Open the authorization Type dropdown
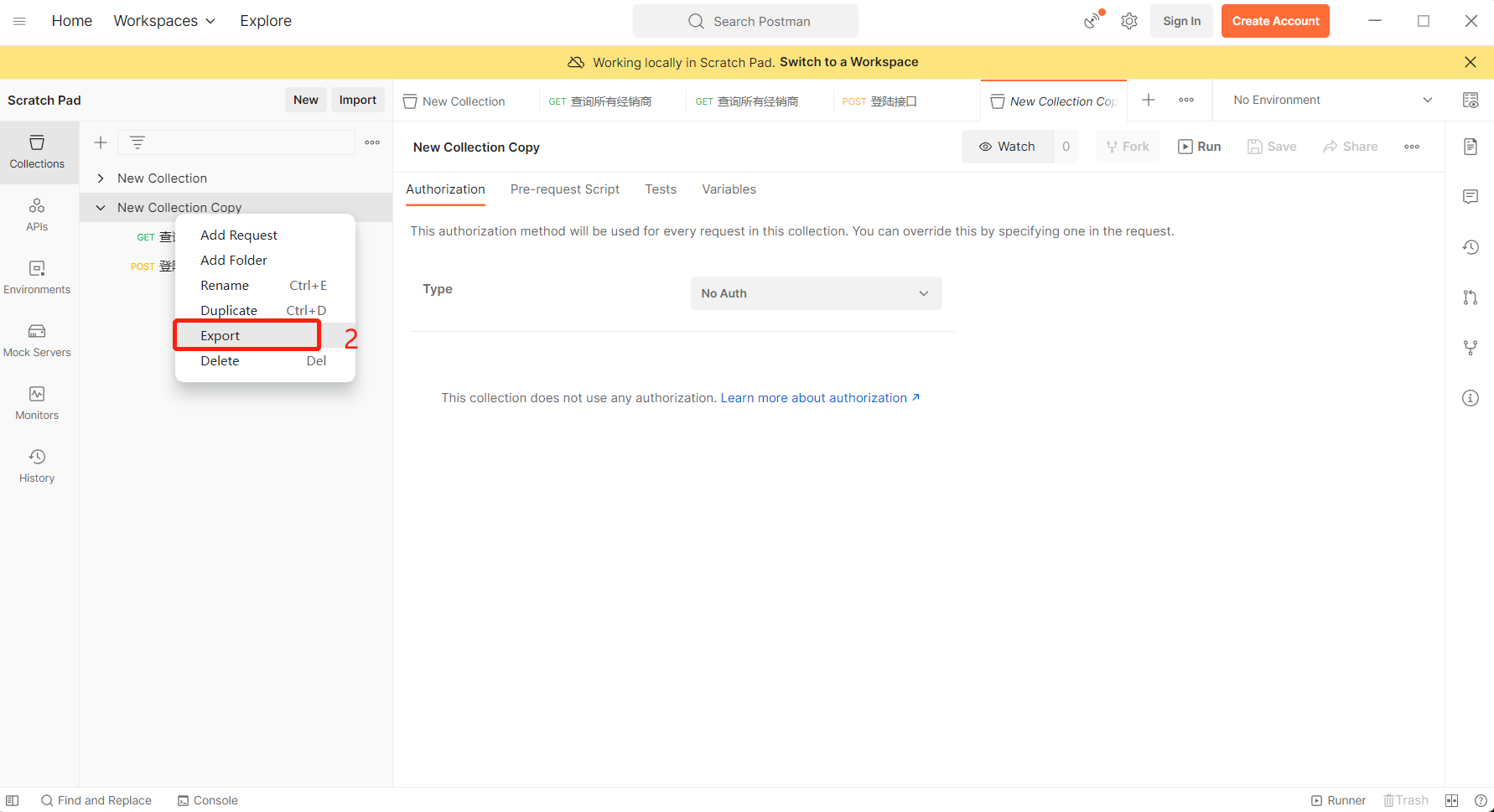This screenshot has height=812, width=1494. 816,293
